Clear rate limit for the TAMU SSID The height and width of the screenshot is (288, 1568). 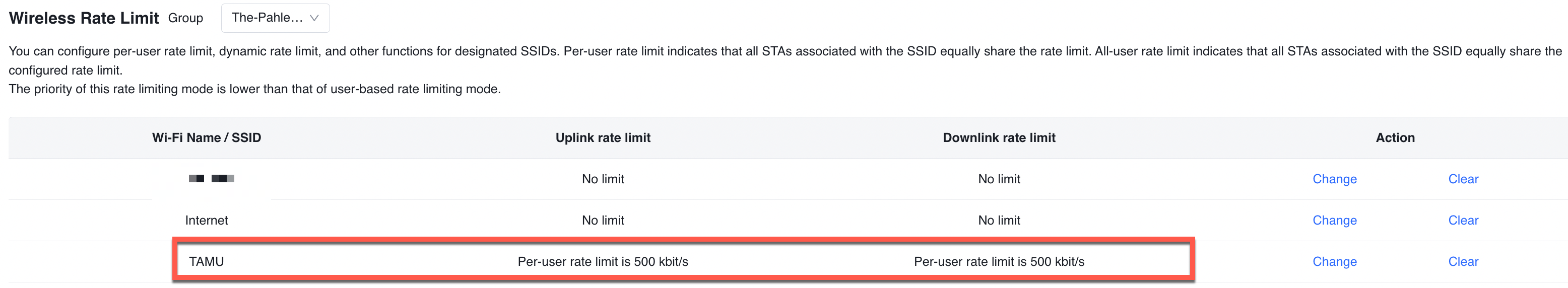click(x=1463, y=262)
